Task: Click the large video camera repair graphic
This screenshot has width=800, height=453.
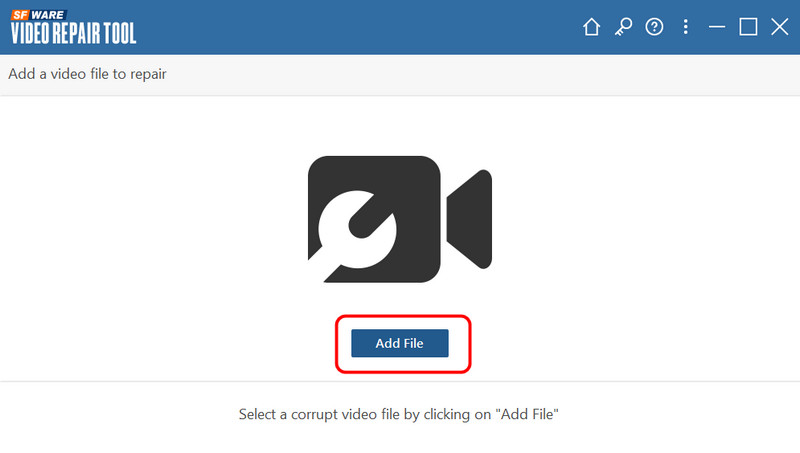Action: 399,219
